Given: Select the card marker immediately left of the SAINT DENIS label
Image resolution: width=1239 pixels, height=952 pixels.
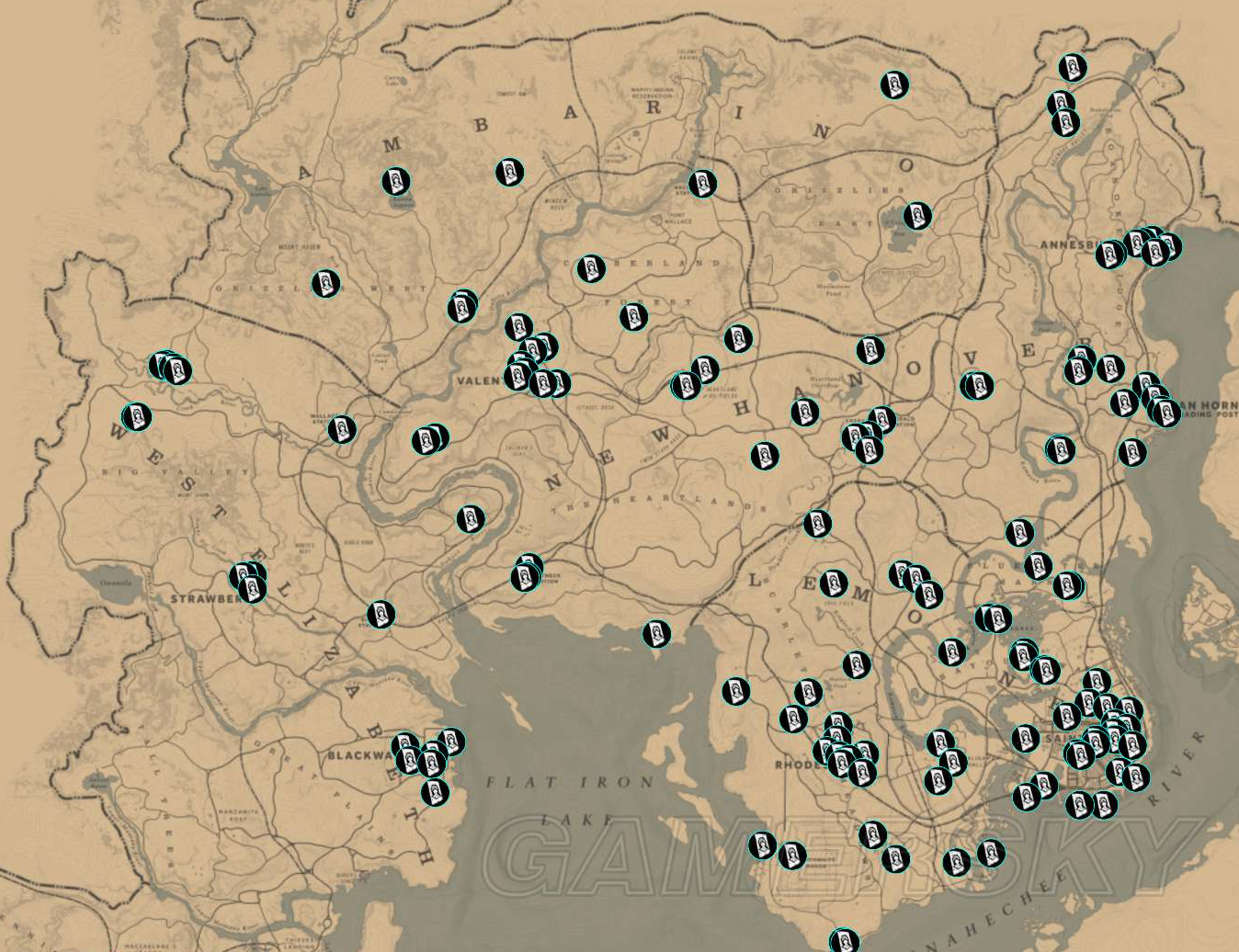Looking at the screenshot, I should [1026, 738].
